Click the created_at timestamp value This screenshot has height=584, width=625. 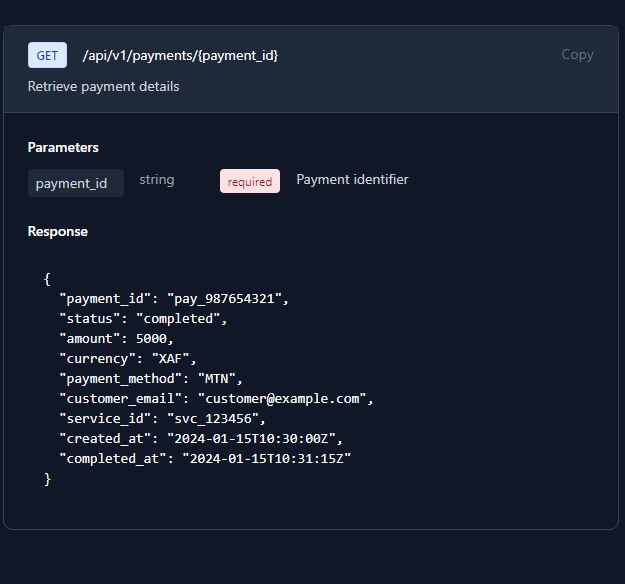[x=254, y=438]
